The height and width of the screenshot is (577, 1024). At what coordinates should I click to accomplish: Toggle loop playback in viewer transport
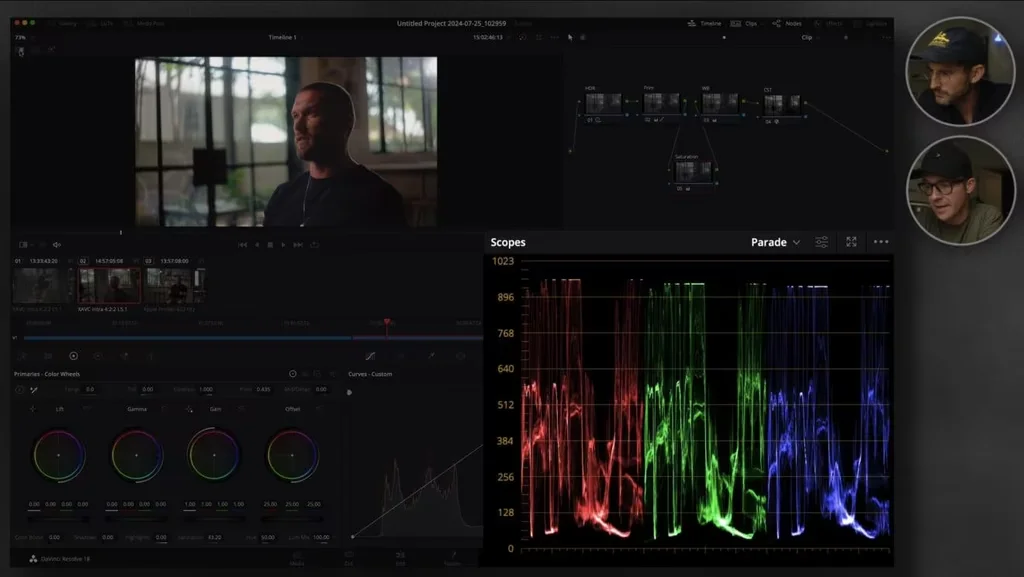pos(315,244)
